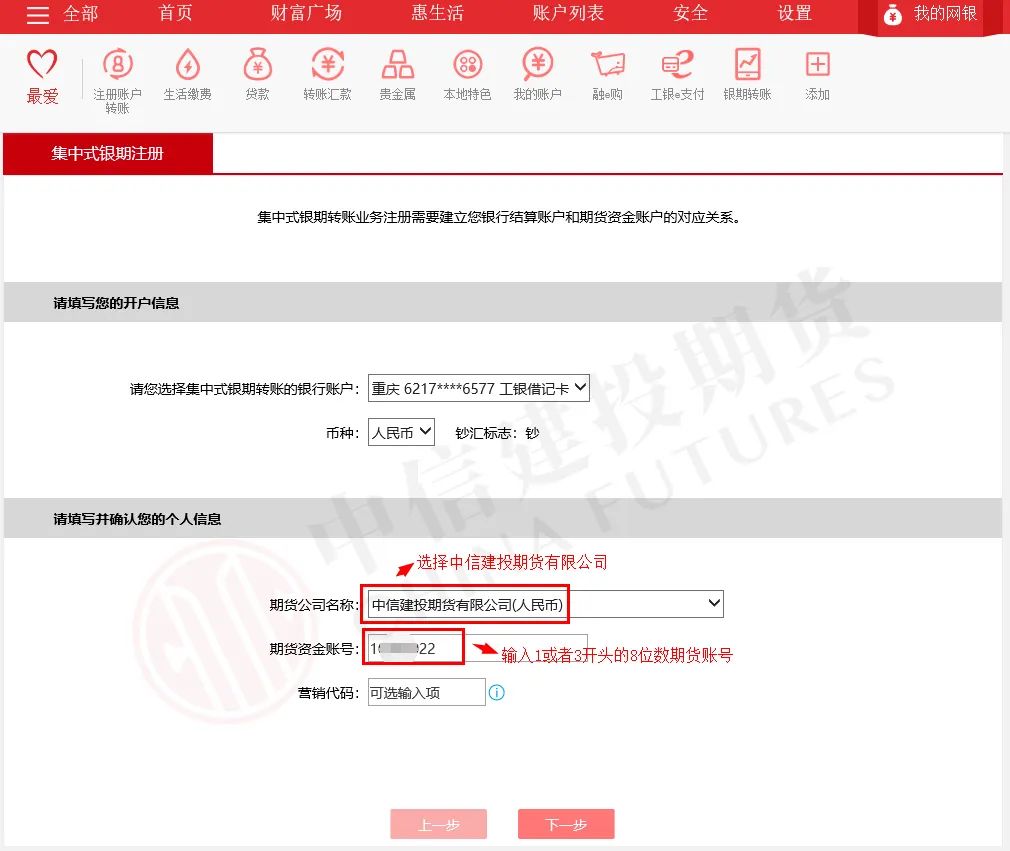Click the 全部 menu label

click(81, 14)
